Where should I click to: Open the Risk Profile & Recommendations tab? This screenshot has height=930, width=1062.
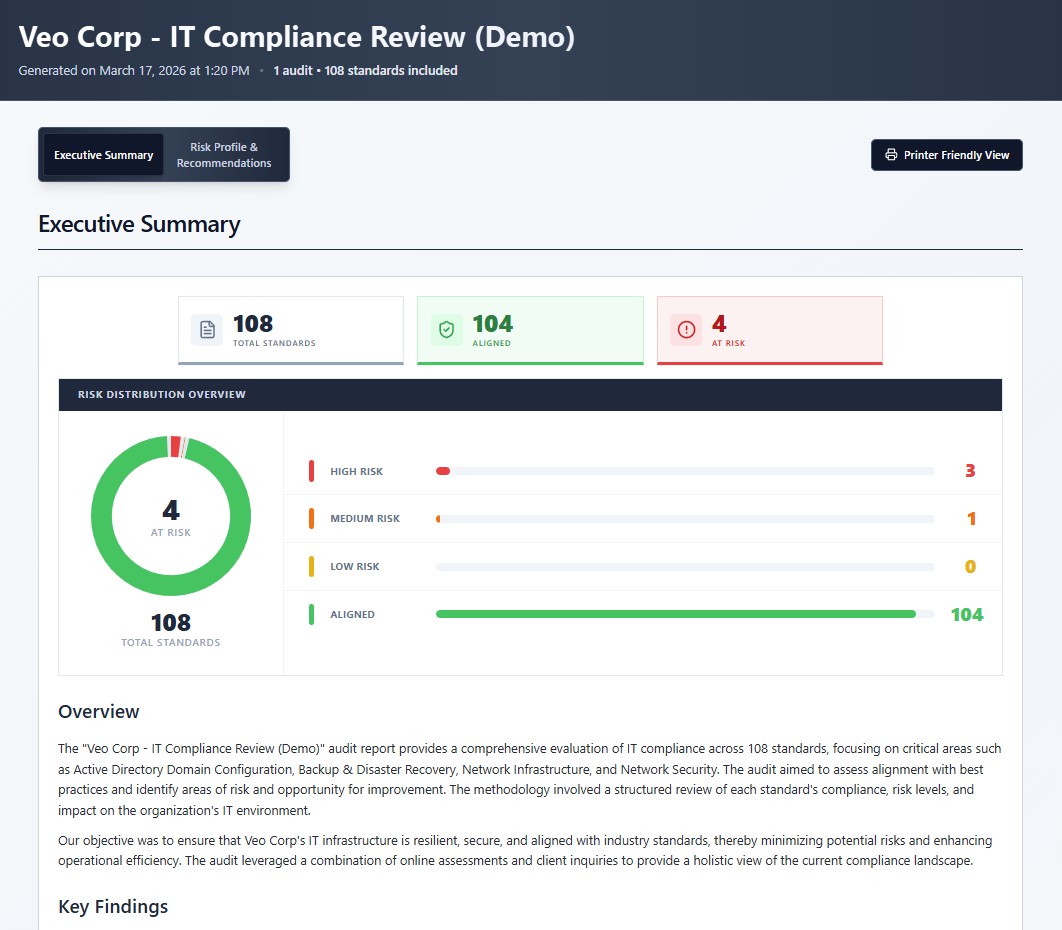tap(224, 155)
